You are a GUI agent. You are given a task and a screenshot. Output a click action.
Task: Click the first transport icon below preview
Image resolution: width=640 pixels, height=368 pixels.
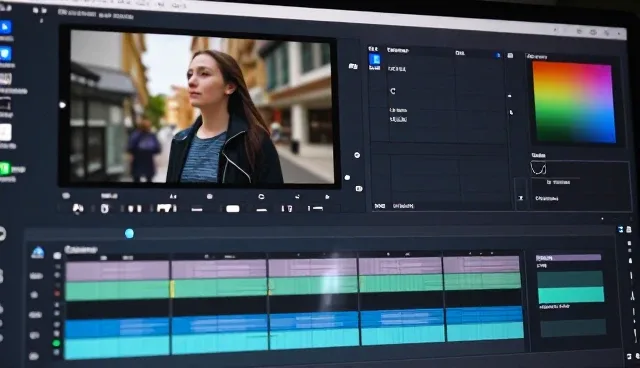pyautogui.click(x=78, y=208)
